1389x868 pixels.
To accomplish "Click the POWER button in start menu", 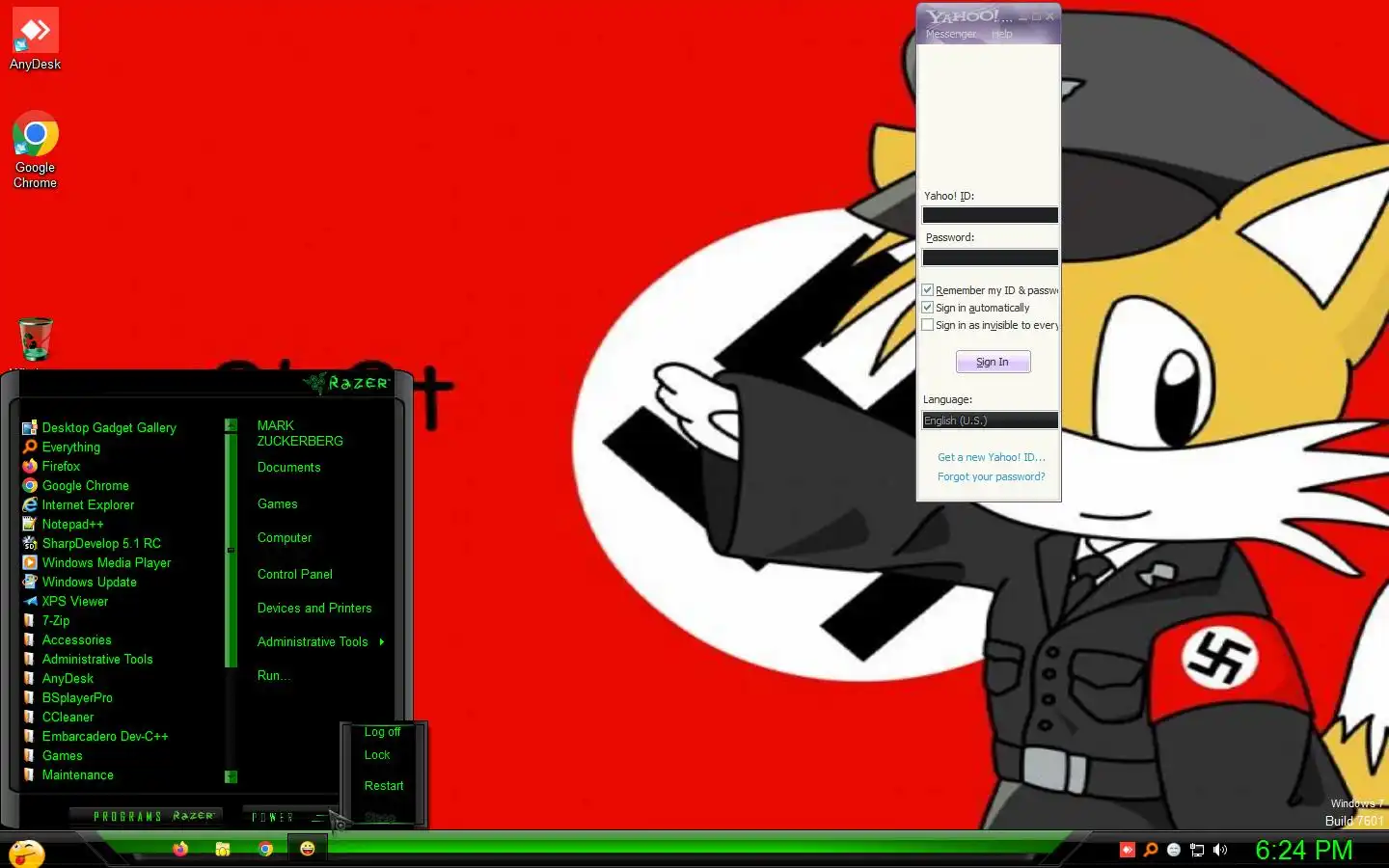I will 286,817.
